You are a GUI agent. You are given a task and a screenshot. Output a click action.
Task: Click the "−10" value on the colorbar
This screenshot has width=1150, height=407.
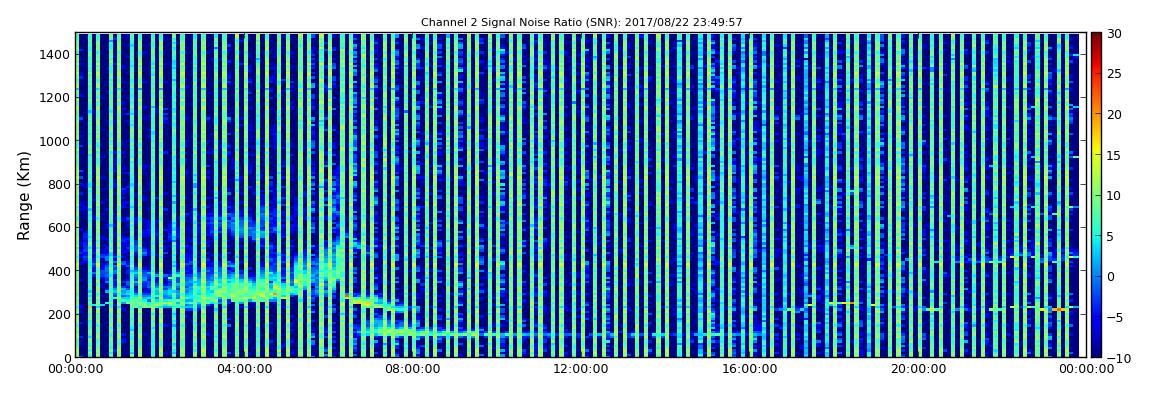(1116, 357)
